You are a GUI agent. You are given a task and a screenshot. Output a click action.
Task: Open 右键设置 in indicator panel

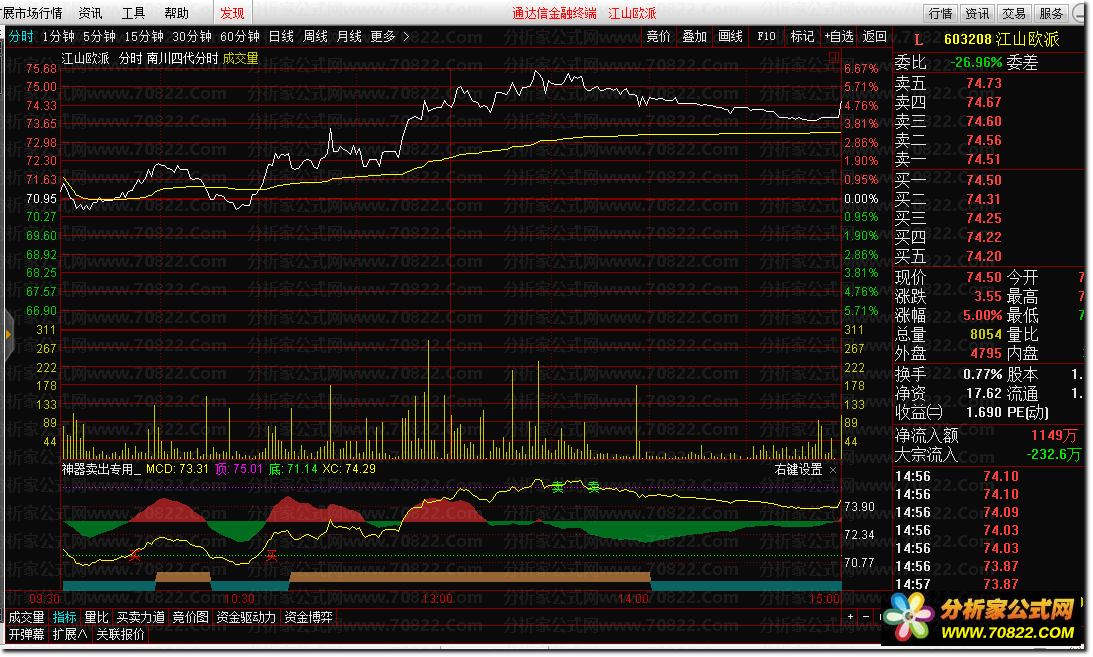(x=799, y=470)
